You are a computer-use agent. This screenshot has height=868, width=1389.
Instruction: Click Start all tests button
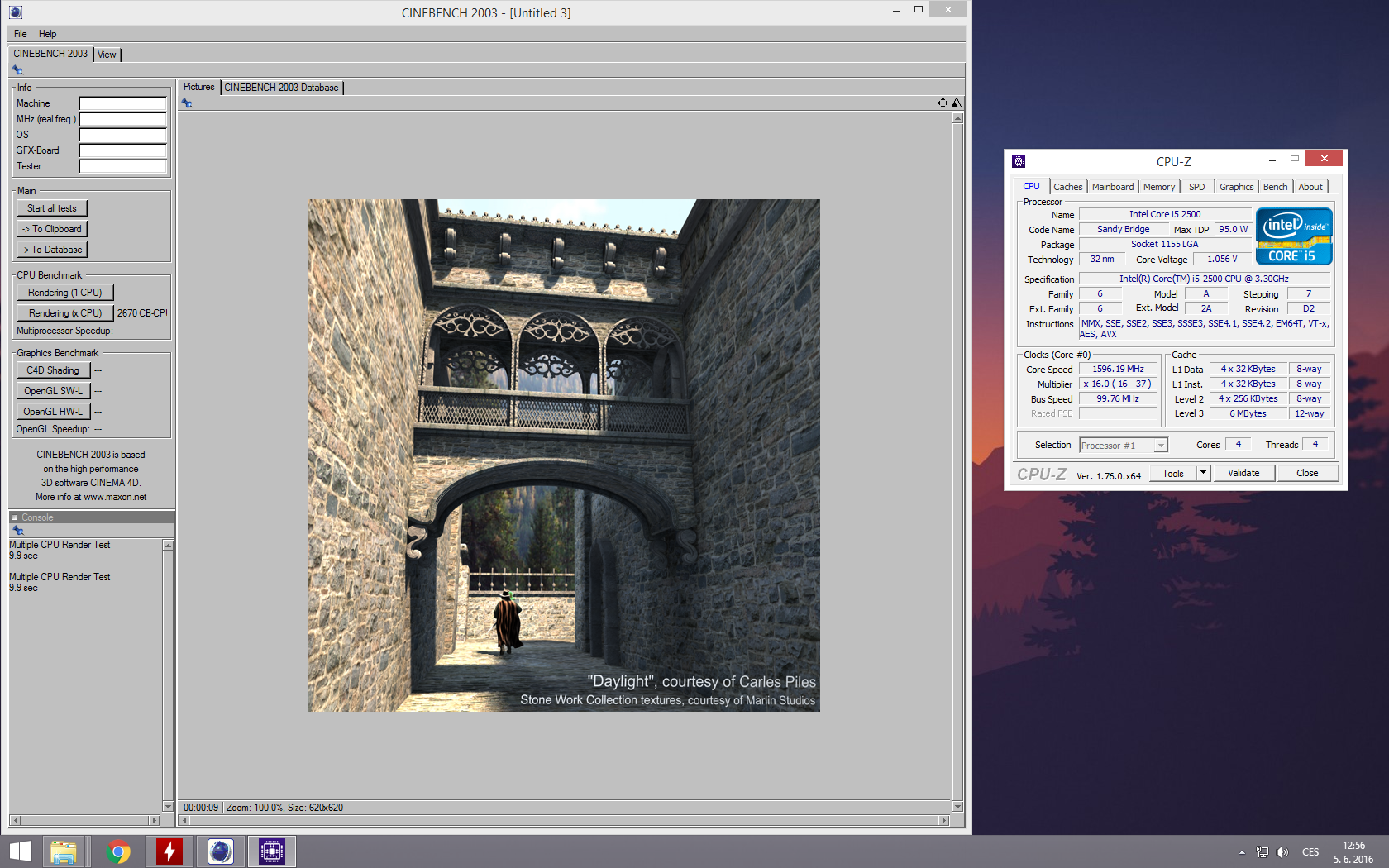click(52, 208)
